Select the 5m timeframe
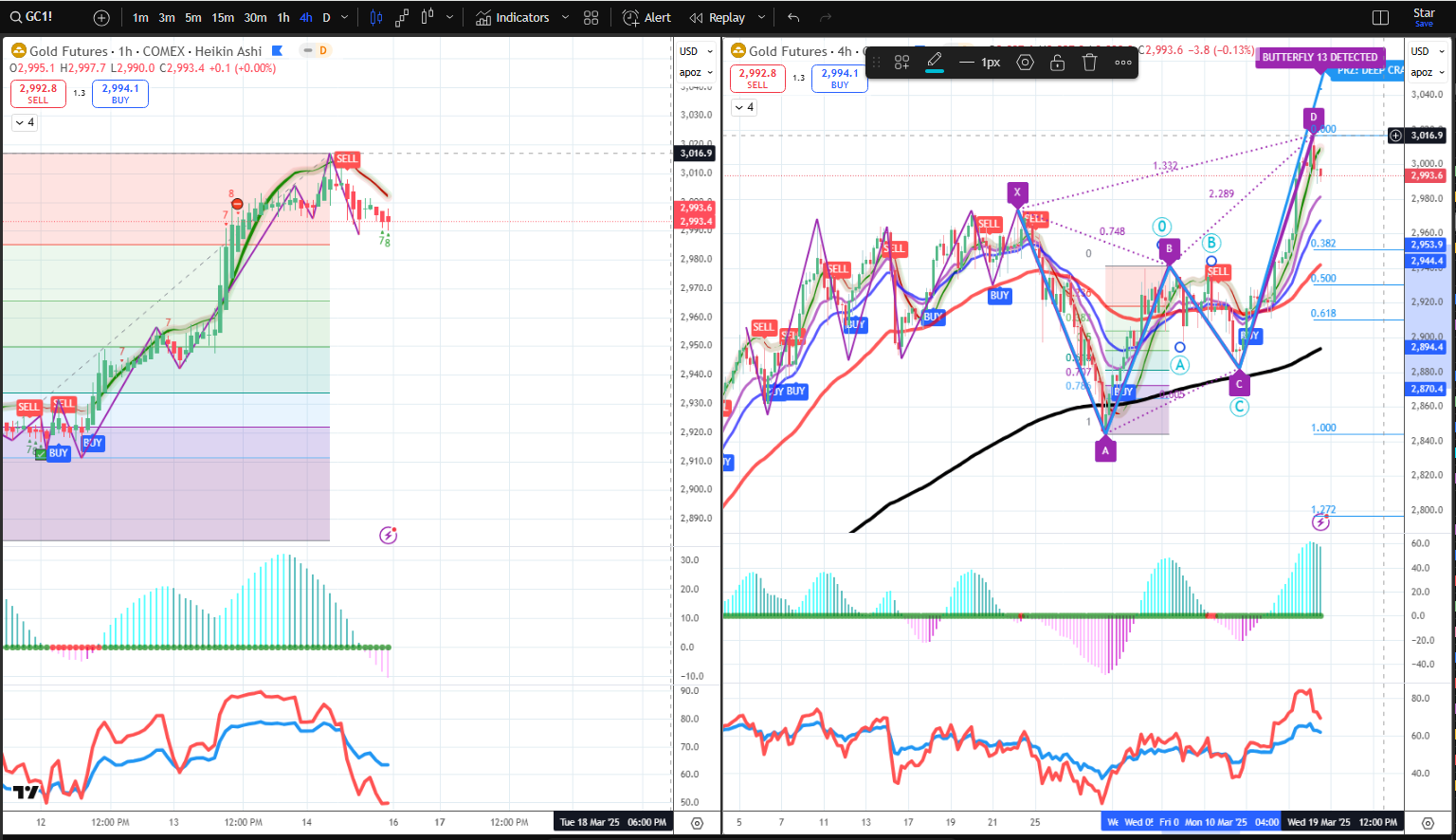The width and height of the screenshot is (1456, 840). tap(193, 17)
